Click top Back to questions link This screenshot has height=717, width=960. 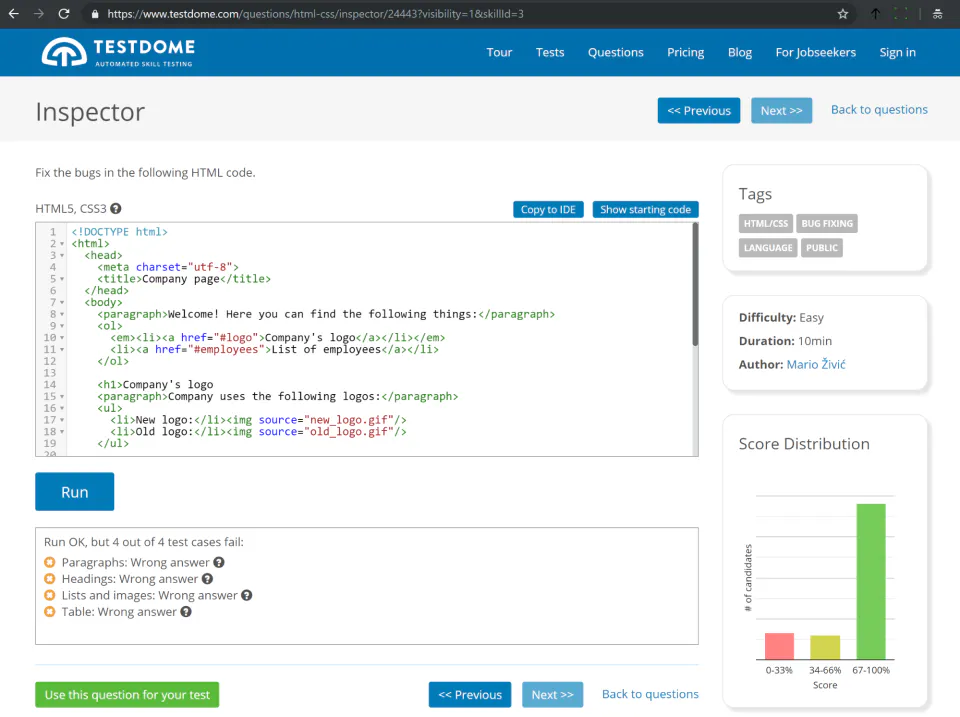879,110
